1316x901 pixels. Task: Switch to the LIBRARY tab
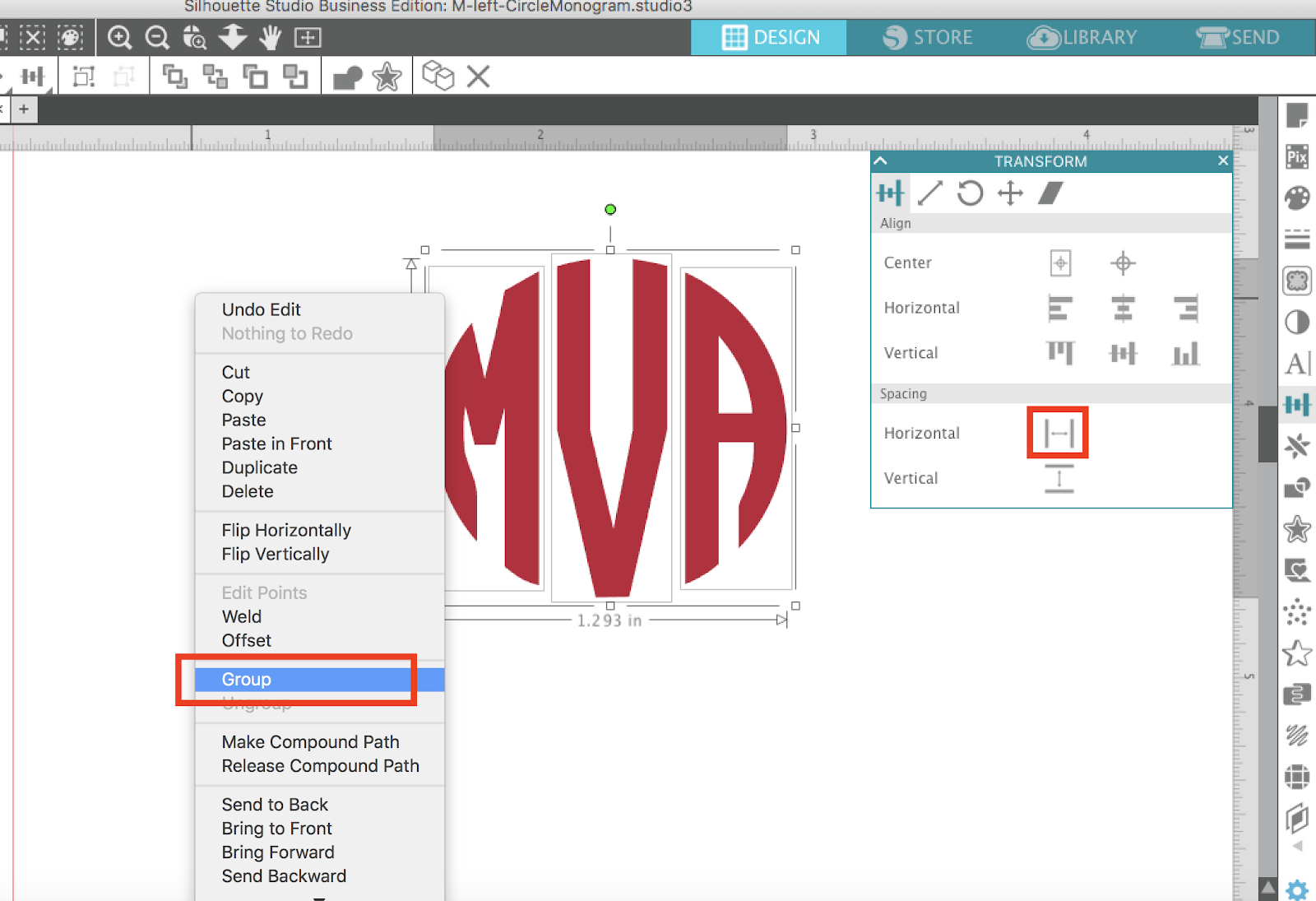(1082, 37)
